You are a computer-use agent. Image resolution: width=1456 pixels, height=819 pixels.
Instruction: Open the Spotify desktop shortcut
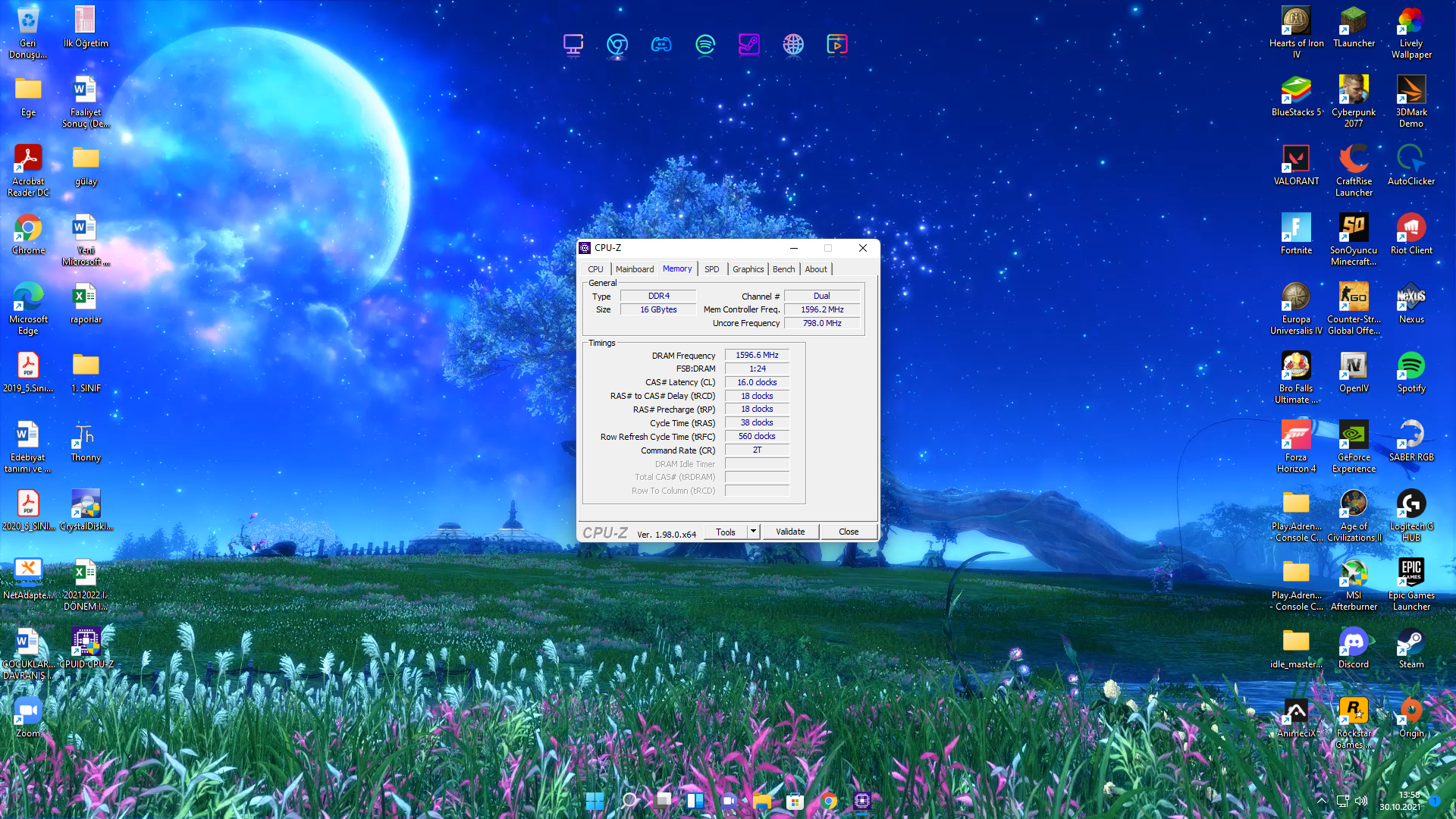[1410, 367]
